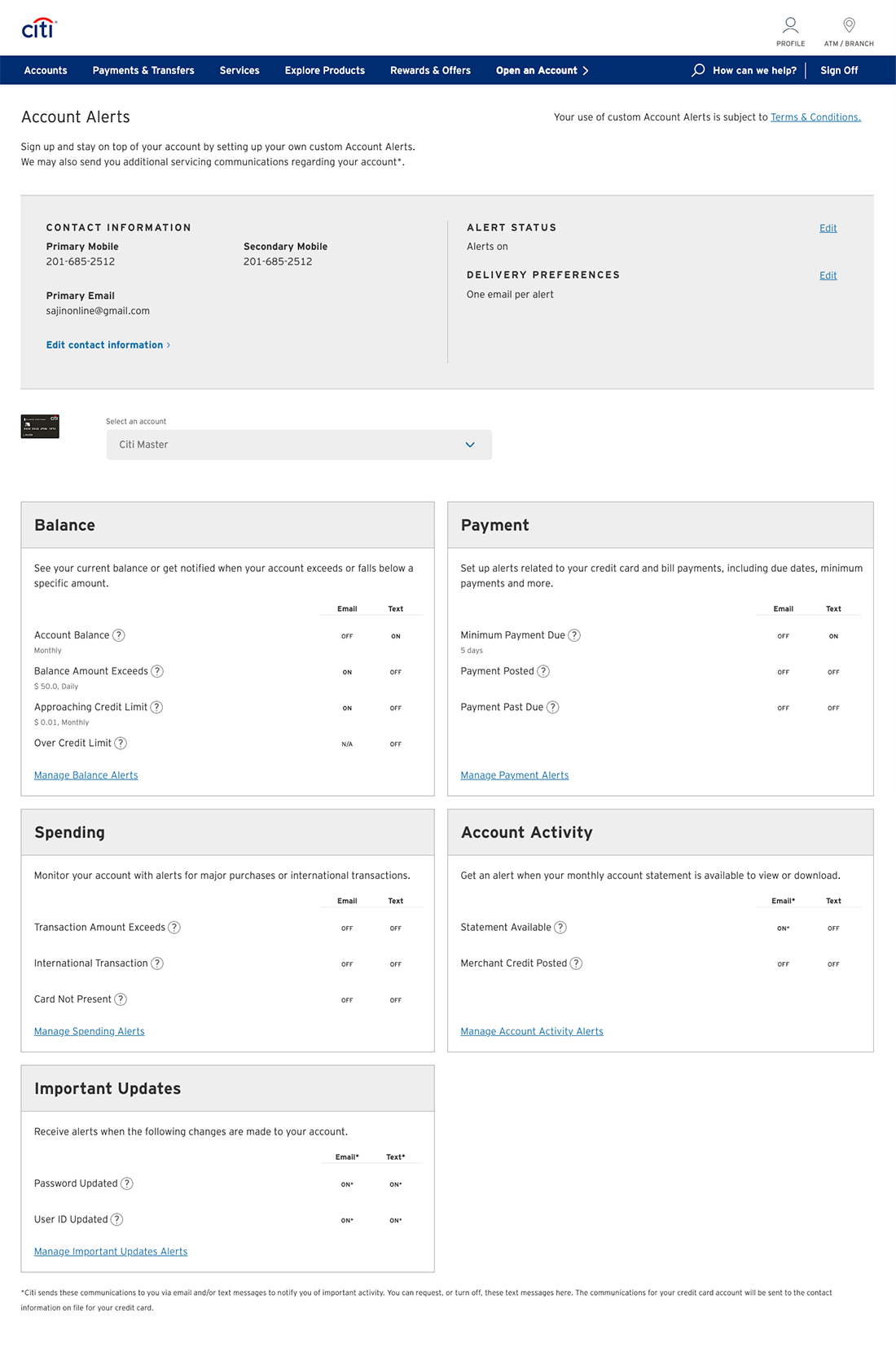Image resolution: width=896 pixels, height=1352 pixels.
Task: Open ATM / Branch locator icon
Action: click(x=849, y=25)
